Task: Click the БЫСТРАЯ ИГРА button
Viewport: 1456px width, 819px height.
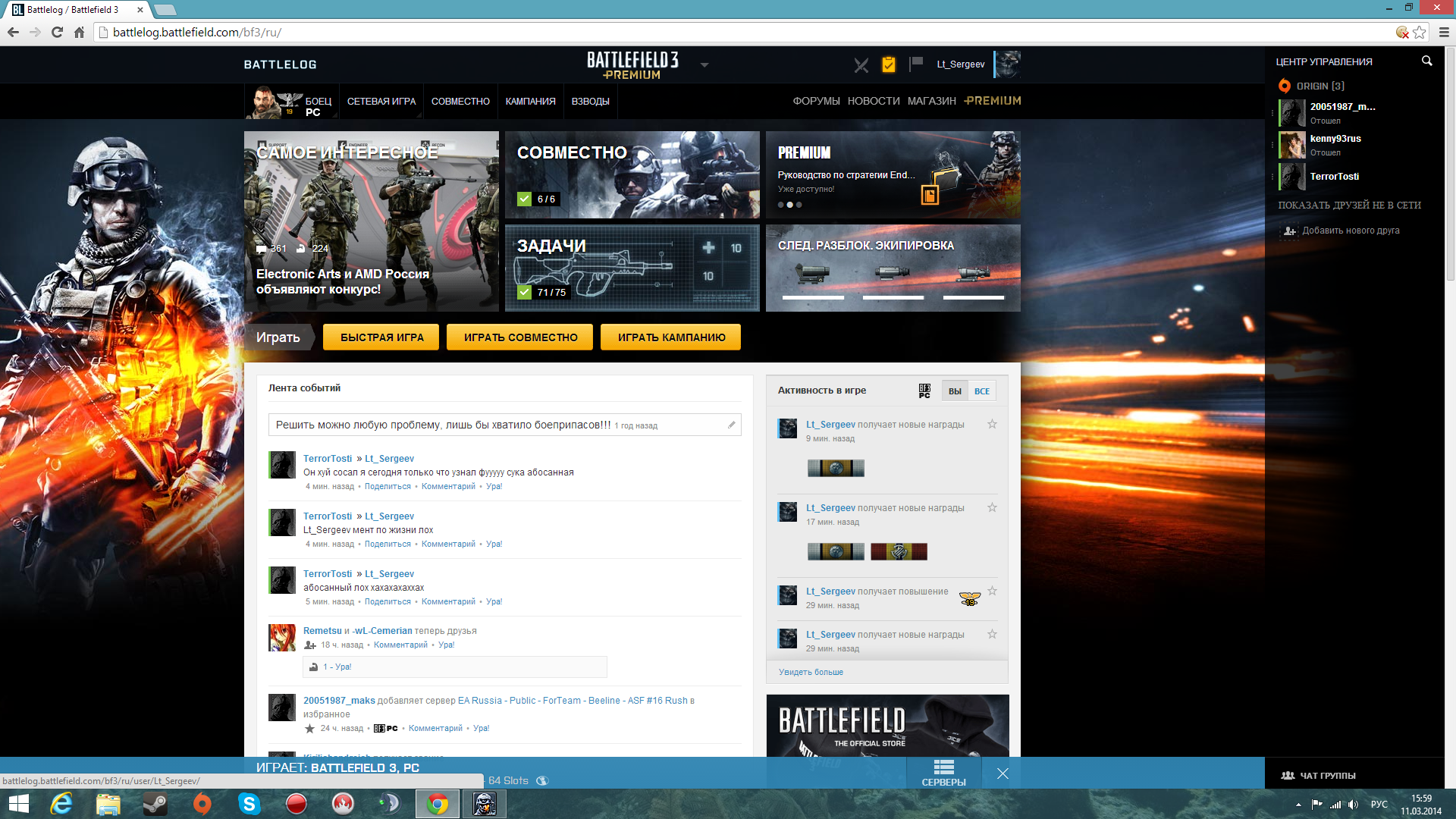Action: 381,337
